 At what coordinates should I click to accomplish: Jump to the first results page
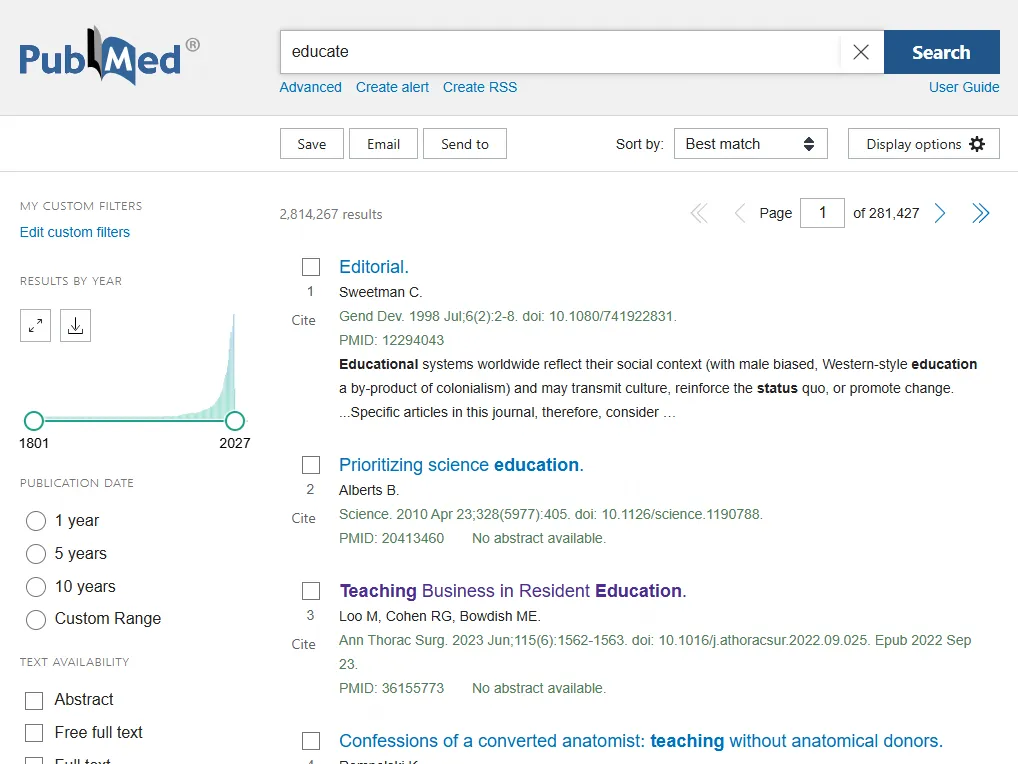click(x=699, y=213)
